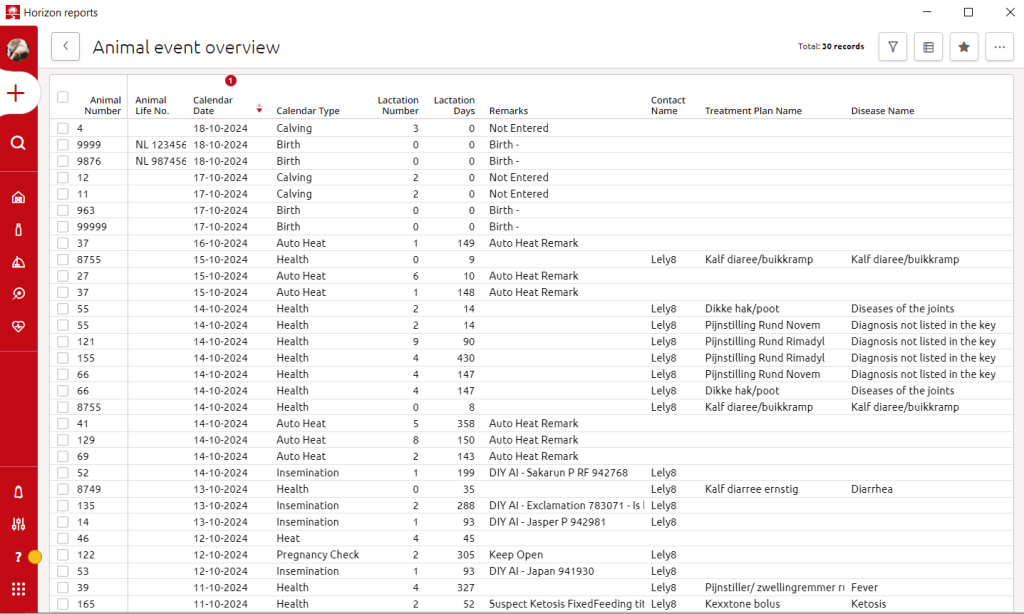
Task: Select checkbox for animal 121
Action: [63, 342]
